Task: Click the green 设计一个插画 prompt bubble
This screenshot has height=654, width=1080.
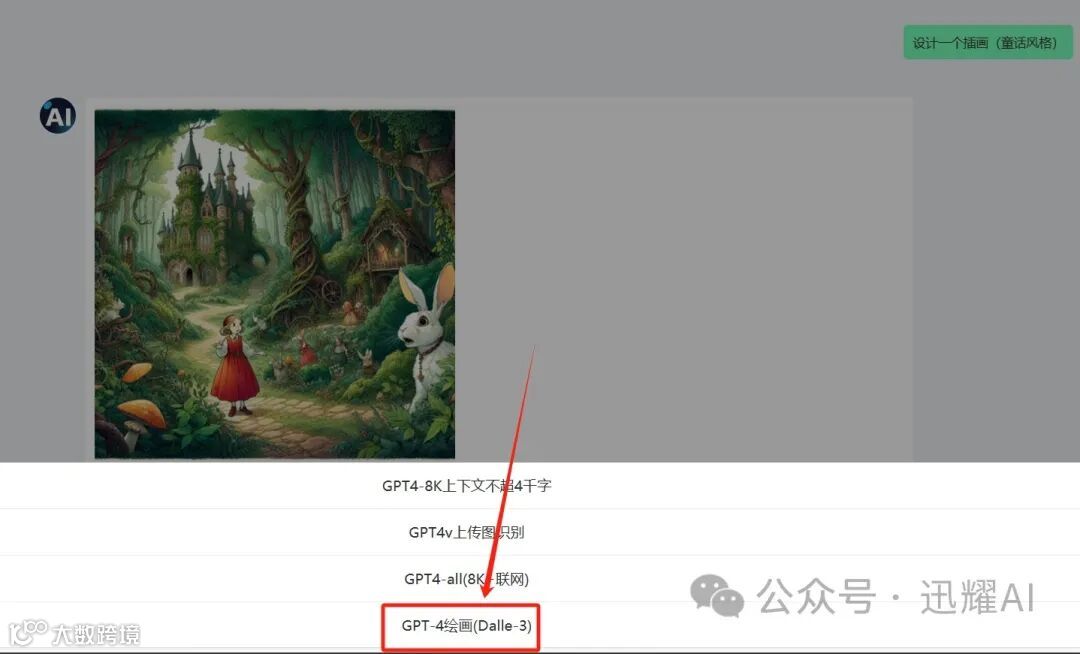Action: tap(988, 43)
